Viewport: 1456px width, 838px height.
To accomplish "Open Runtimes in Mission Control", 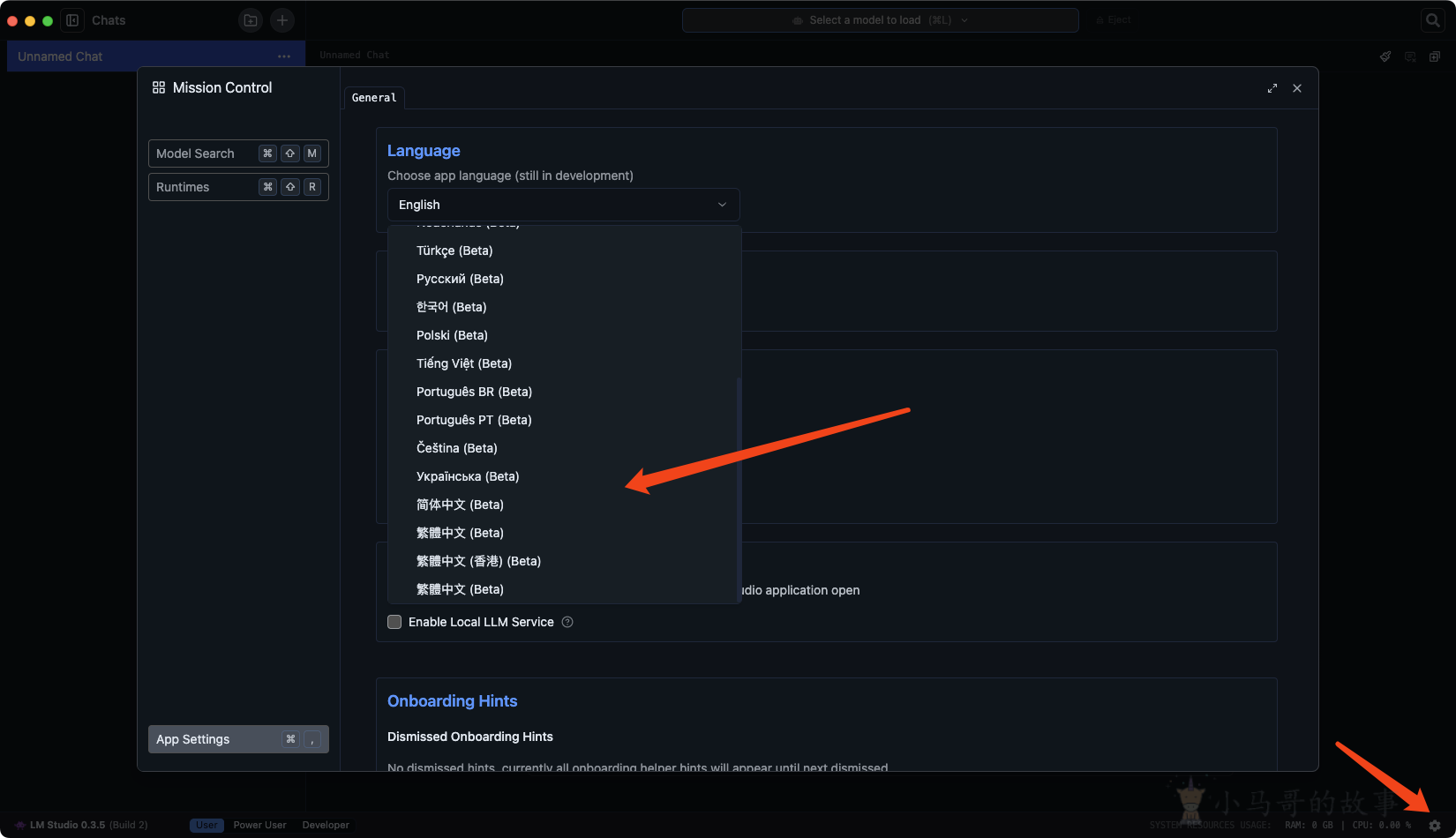I will coord(238,187).
